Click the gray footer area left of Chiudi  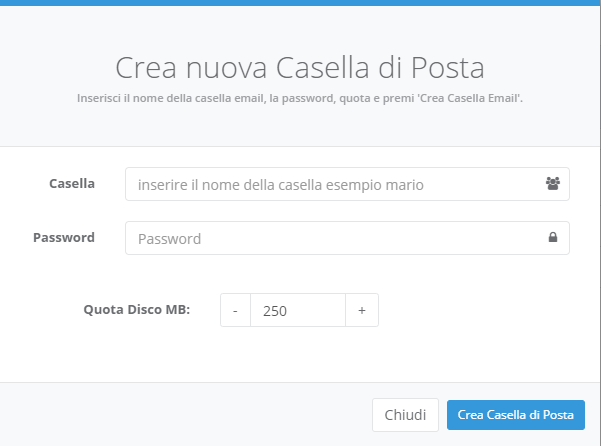pos(184,415)
